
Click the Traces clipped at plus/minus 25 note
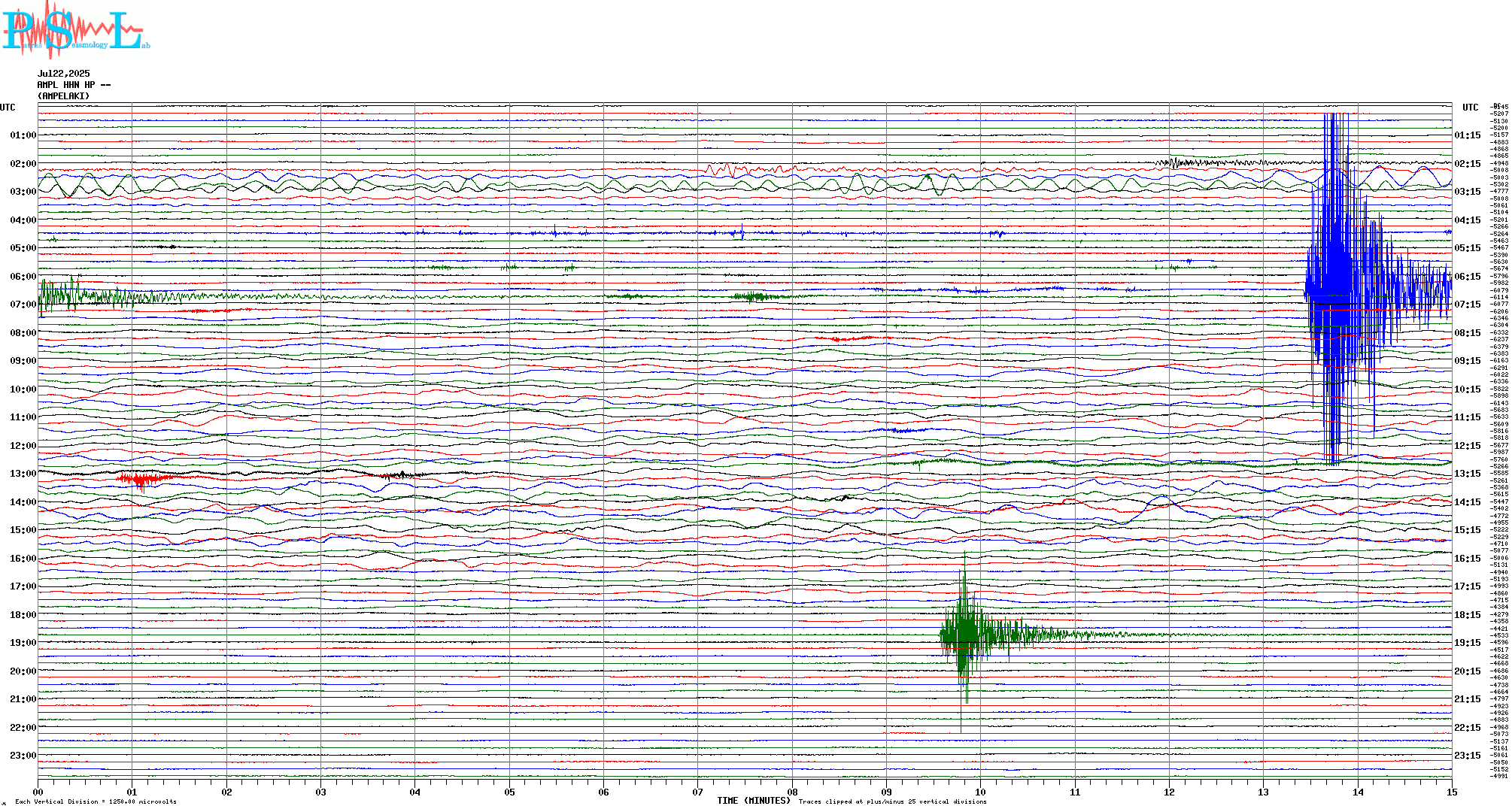click(x=892, y=801)
